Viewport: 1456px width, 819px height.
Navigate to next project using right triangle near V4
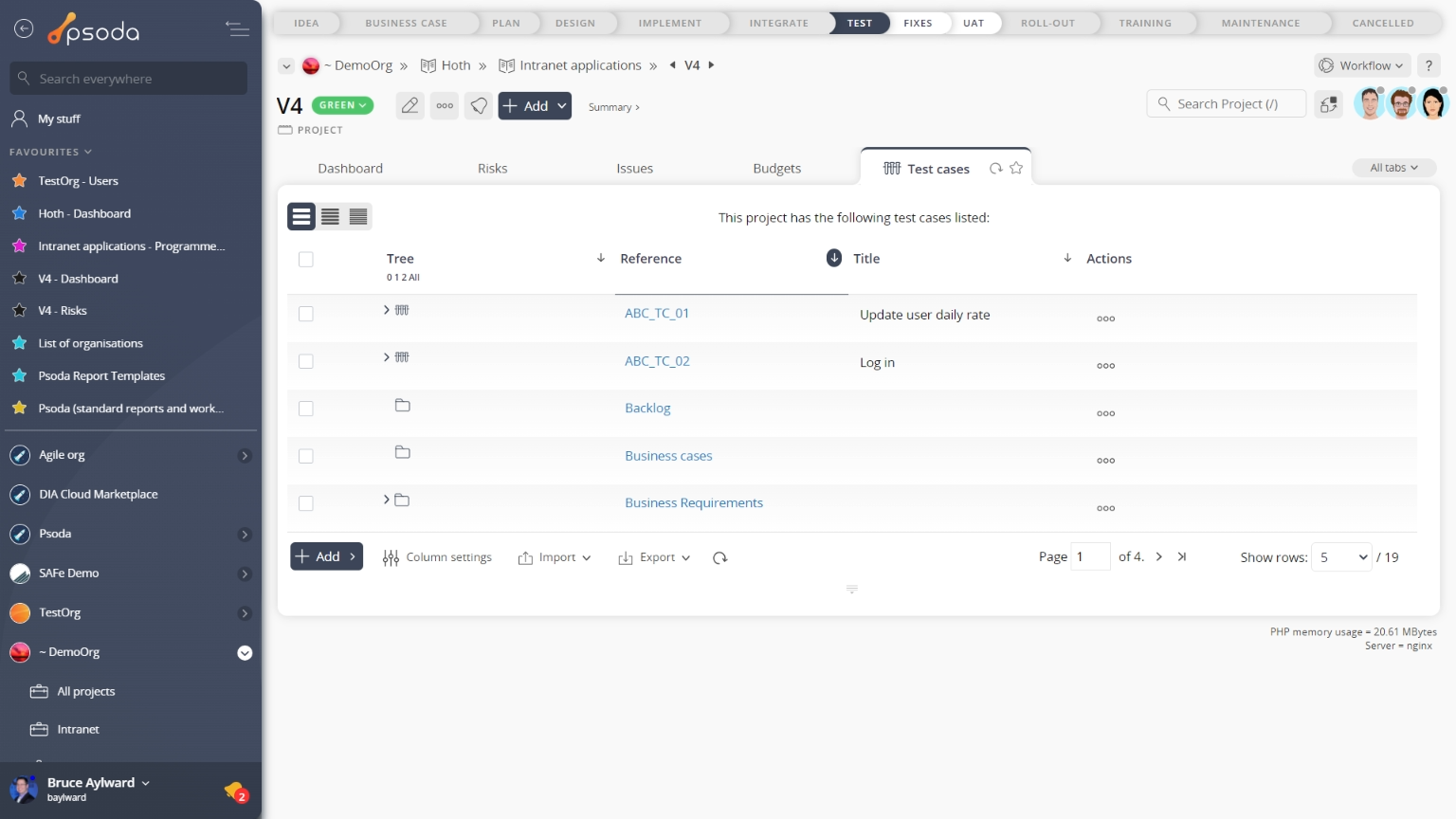(711, 65)
